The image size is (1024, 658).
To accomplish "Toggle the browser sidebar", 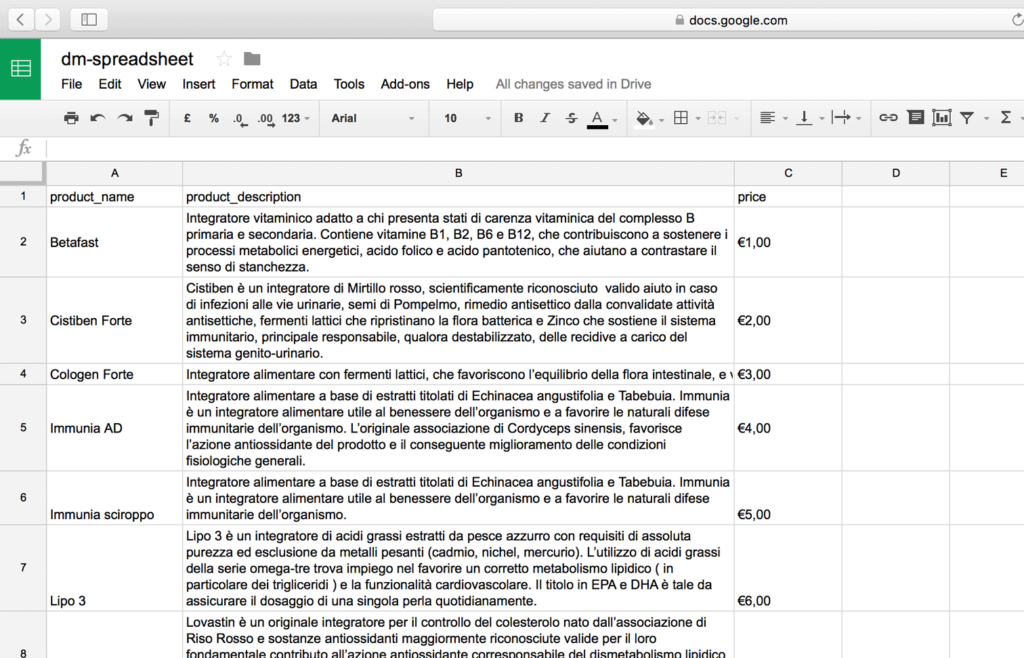I will [89, 20].
